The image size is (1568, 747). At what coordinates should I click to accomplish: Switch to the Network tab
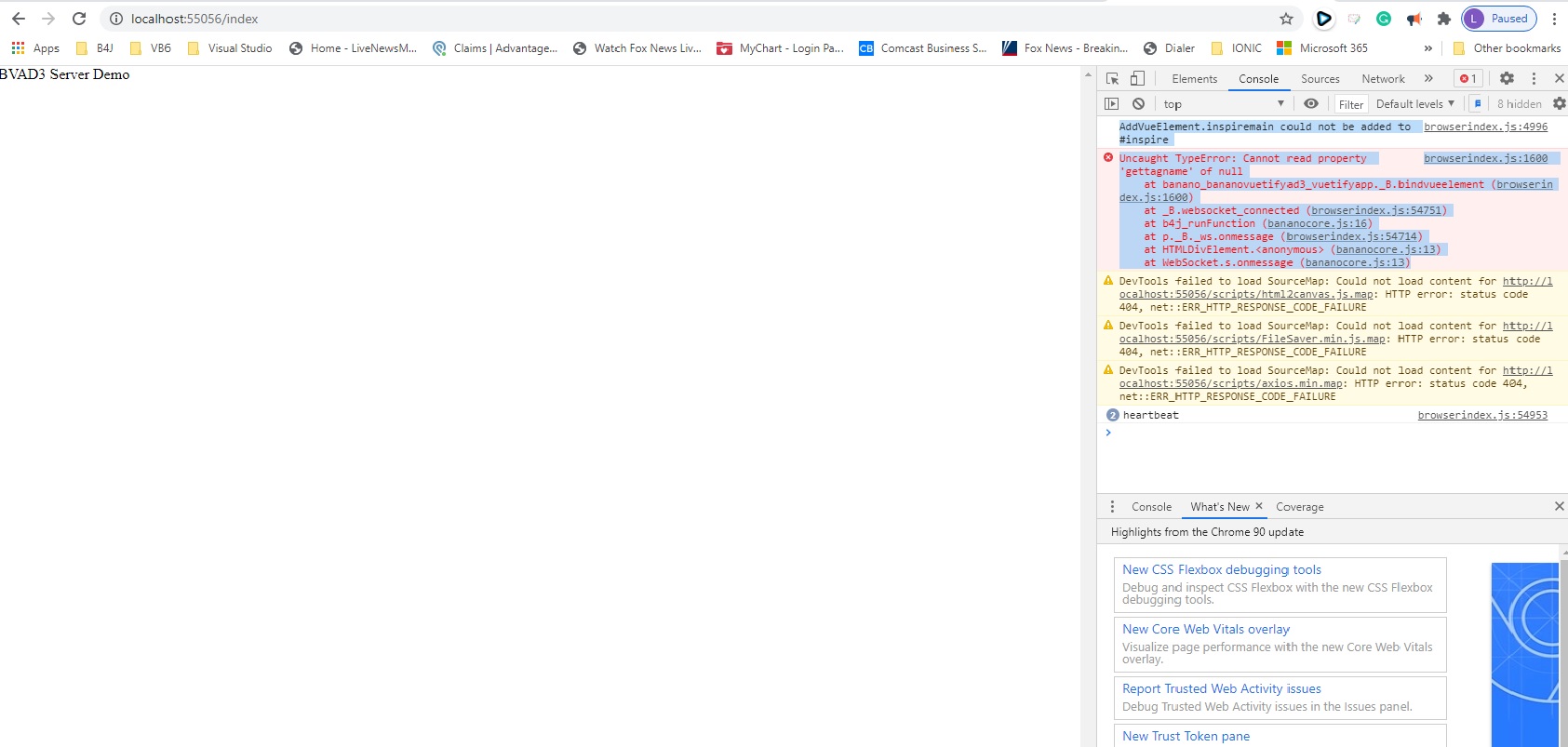(x=1383, y=79)
